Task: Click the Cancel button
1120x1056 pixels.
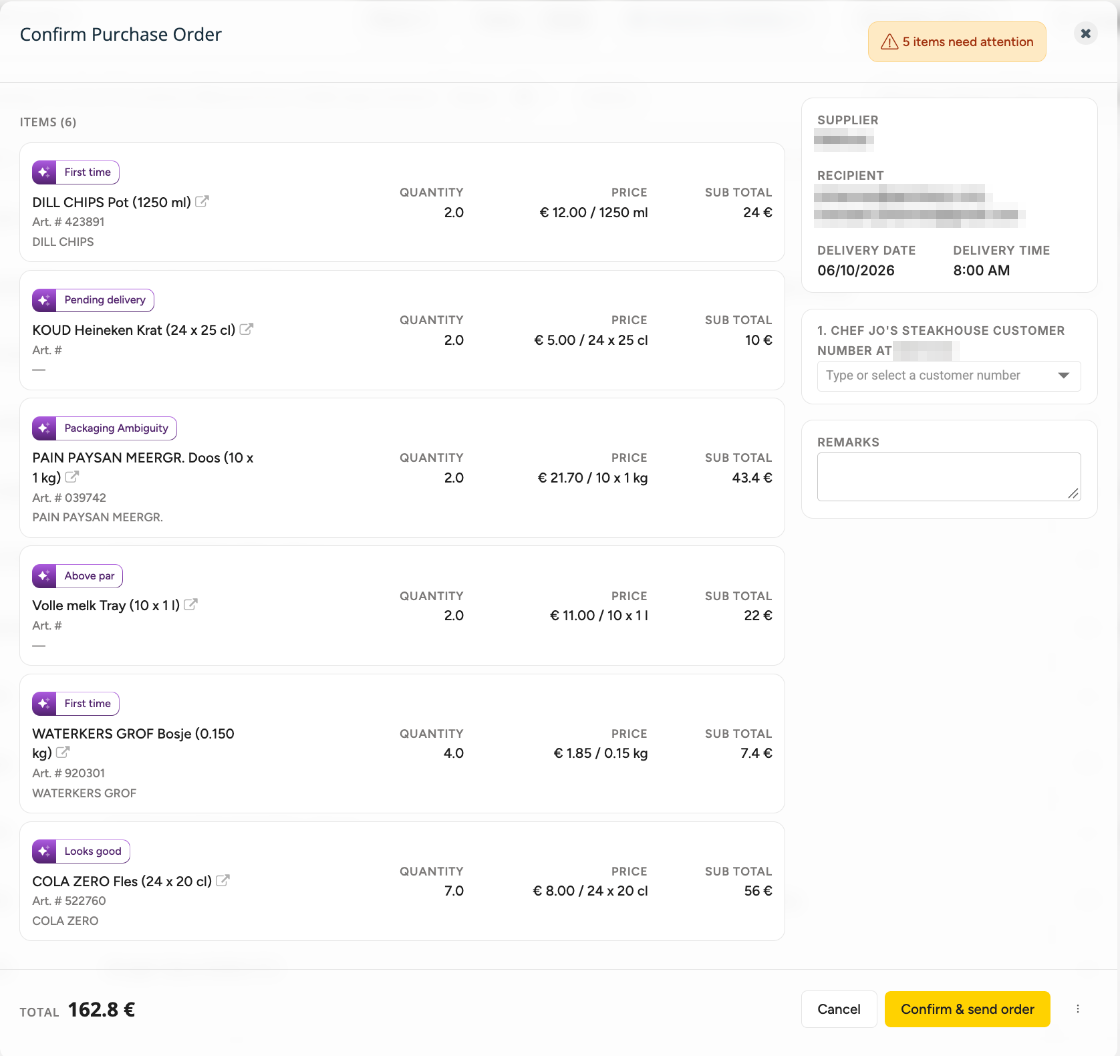Action: 839,1009
